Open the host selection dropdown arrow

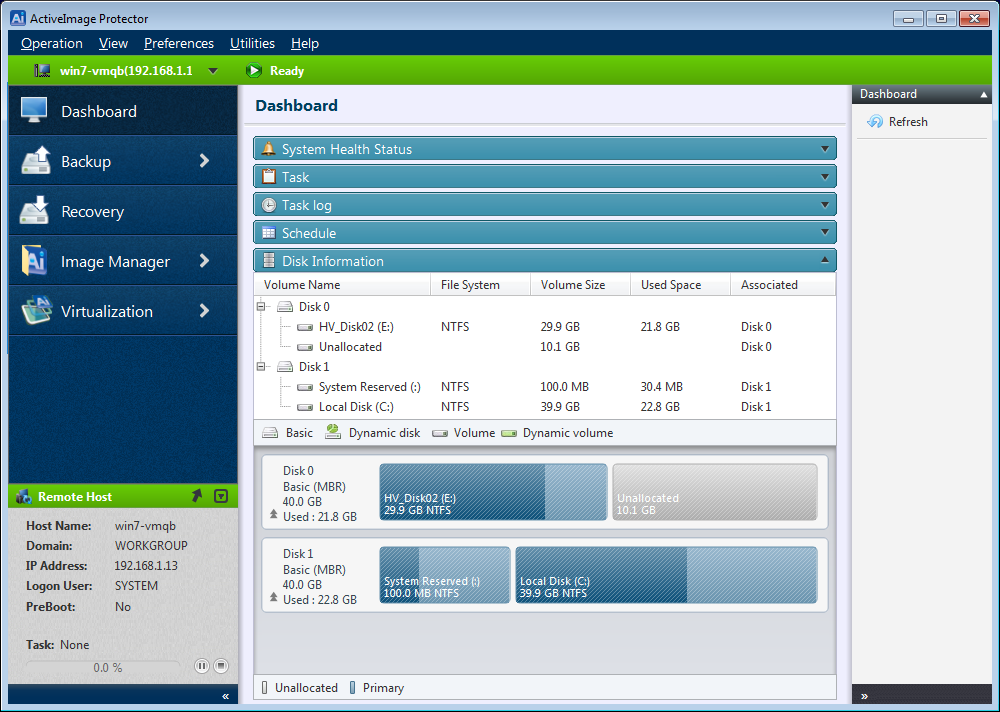click(x=213, y=71)
